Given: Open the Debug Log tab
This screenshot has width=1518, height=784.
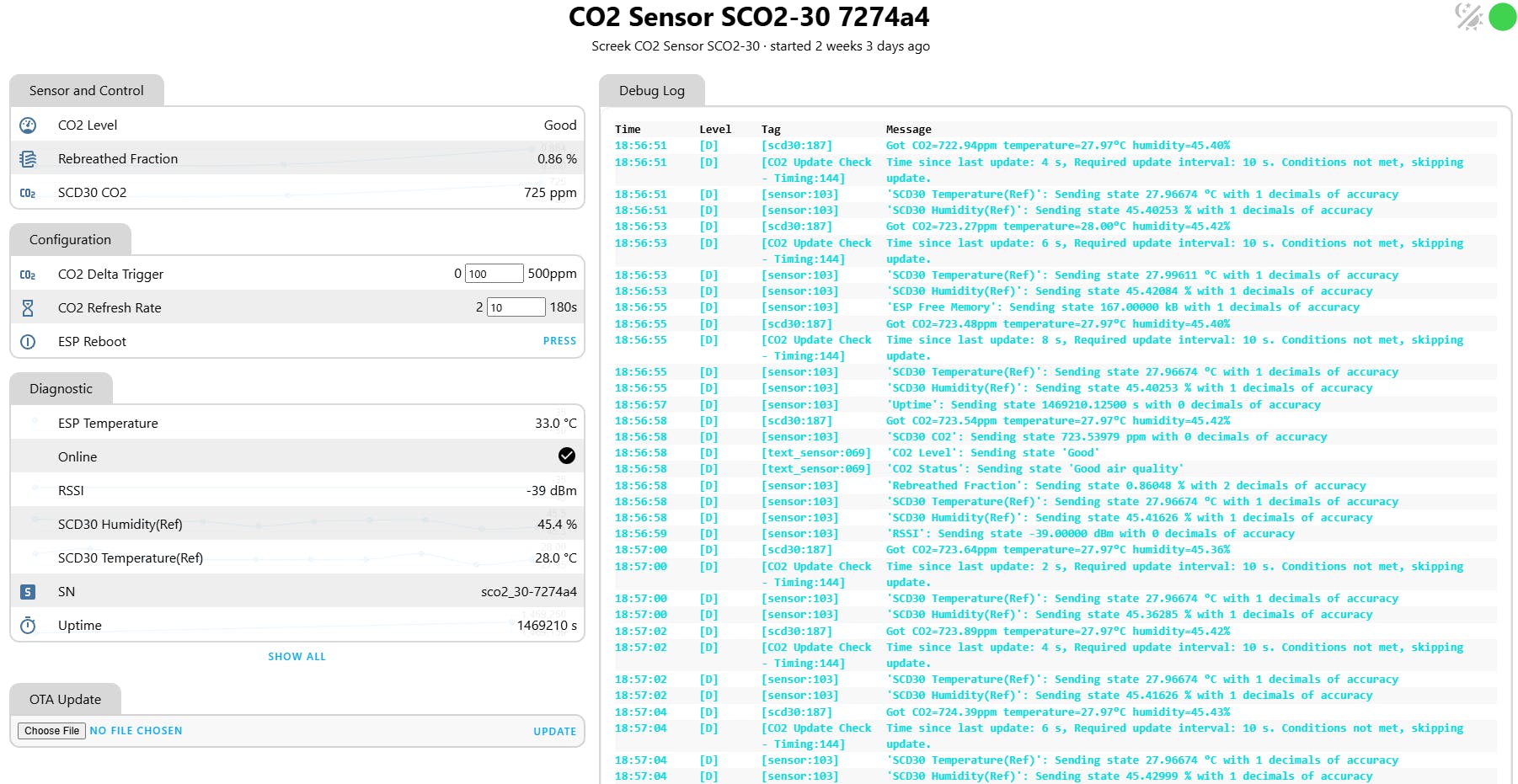Looking at the screenshot, I should (651, 91).
